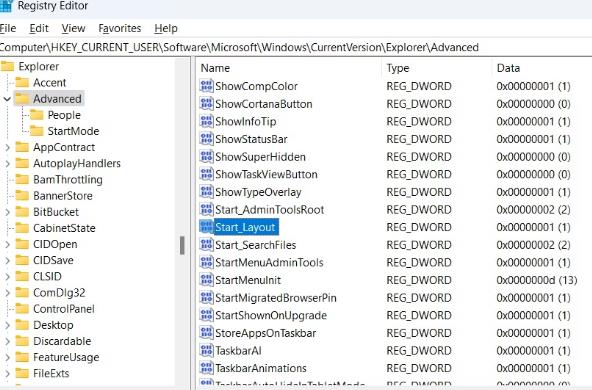Expand the CIDOpen key
592x390 pixels.
7,244
